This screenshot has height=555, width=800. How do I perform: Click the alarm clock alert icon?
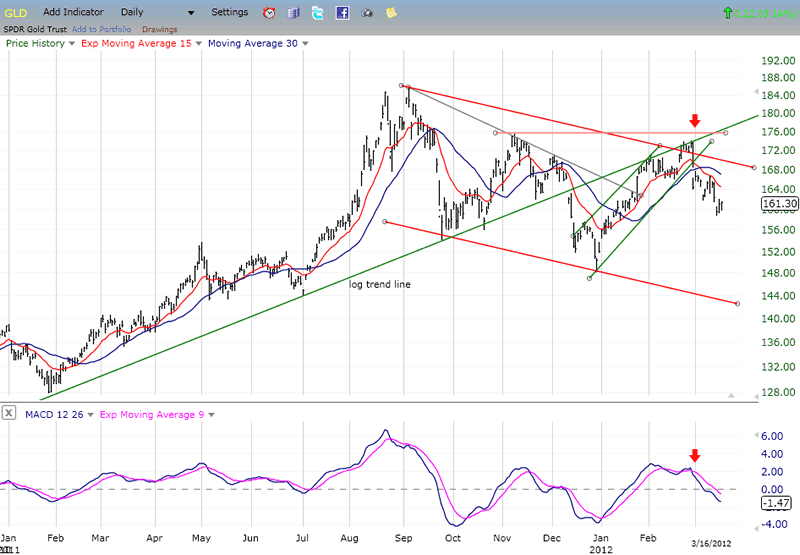269,13
